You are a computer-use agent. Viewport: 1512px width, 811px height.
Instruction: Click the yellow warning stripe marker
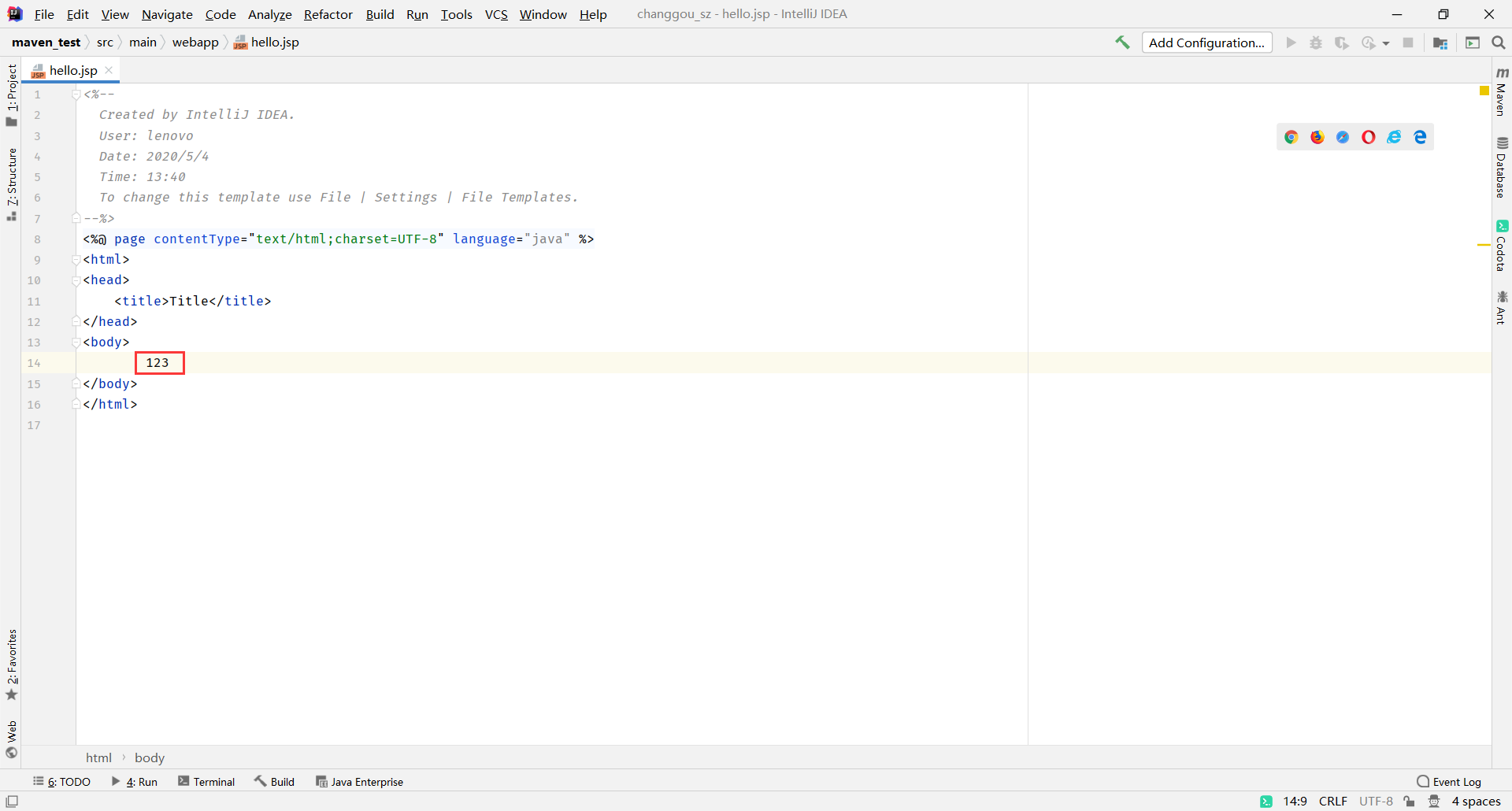1484,246
